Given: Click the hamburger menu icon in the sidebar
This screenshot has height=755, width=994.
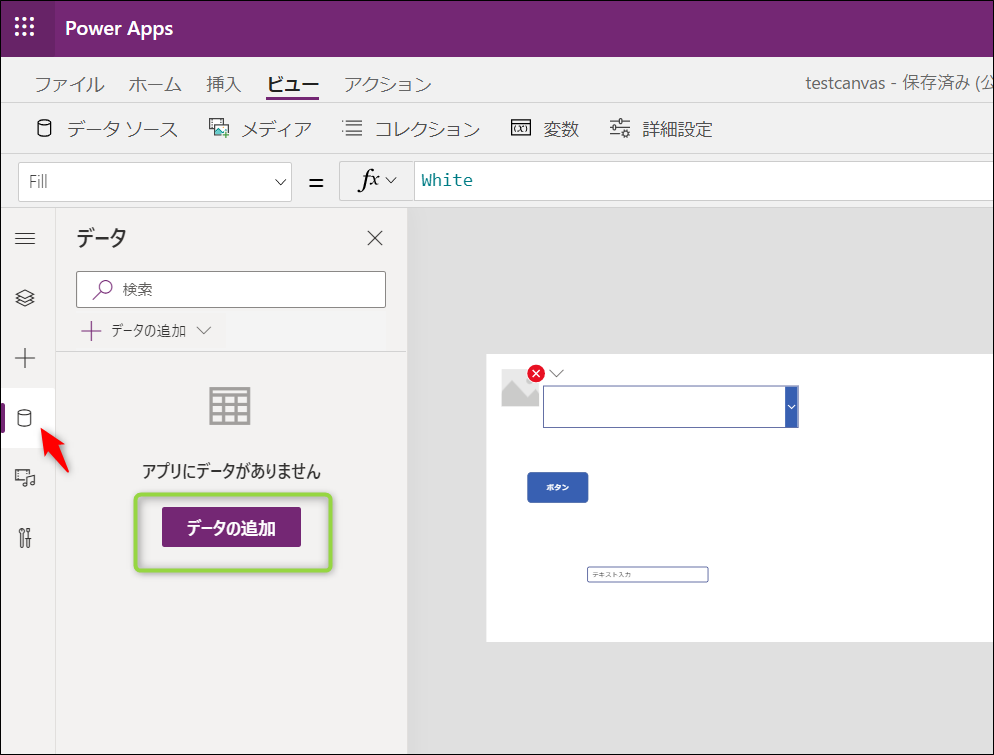Looking at the screenshot, I should pos(25,238).
